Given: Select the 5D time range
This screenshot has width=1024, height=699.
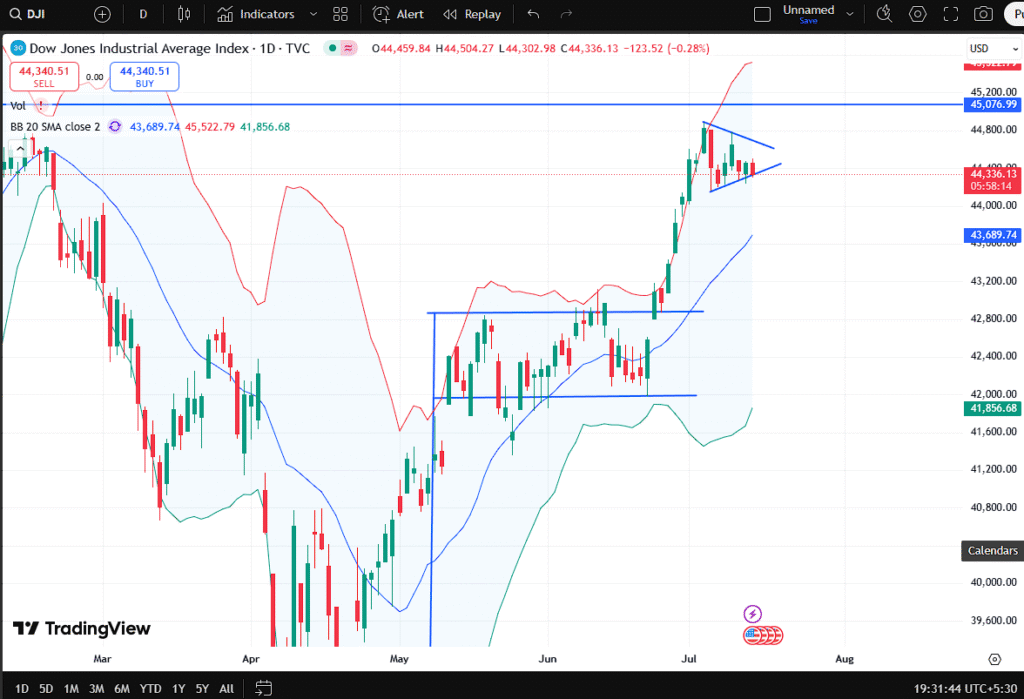Looking at the screenshot, I should 46,689.
